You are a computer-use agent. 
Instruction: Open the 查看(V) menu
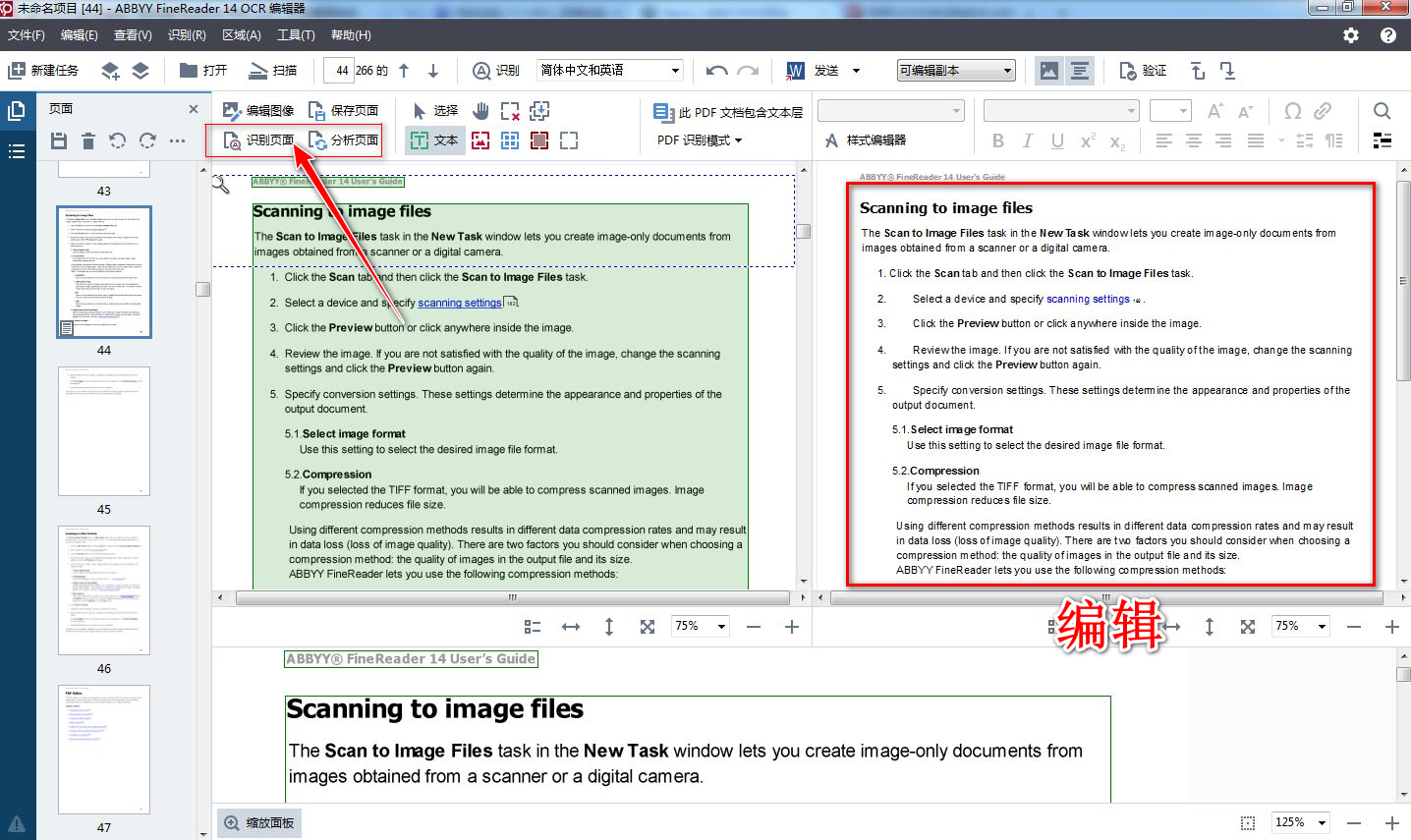tap(133, 35)
